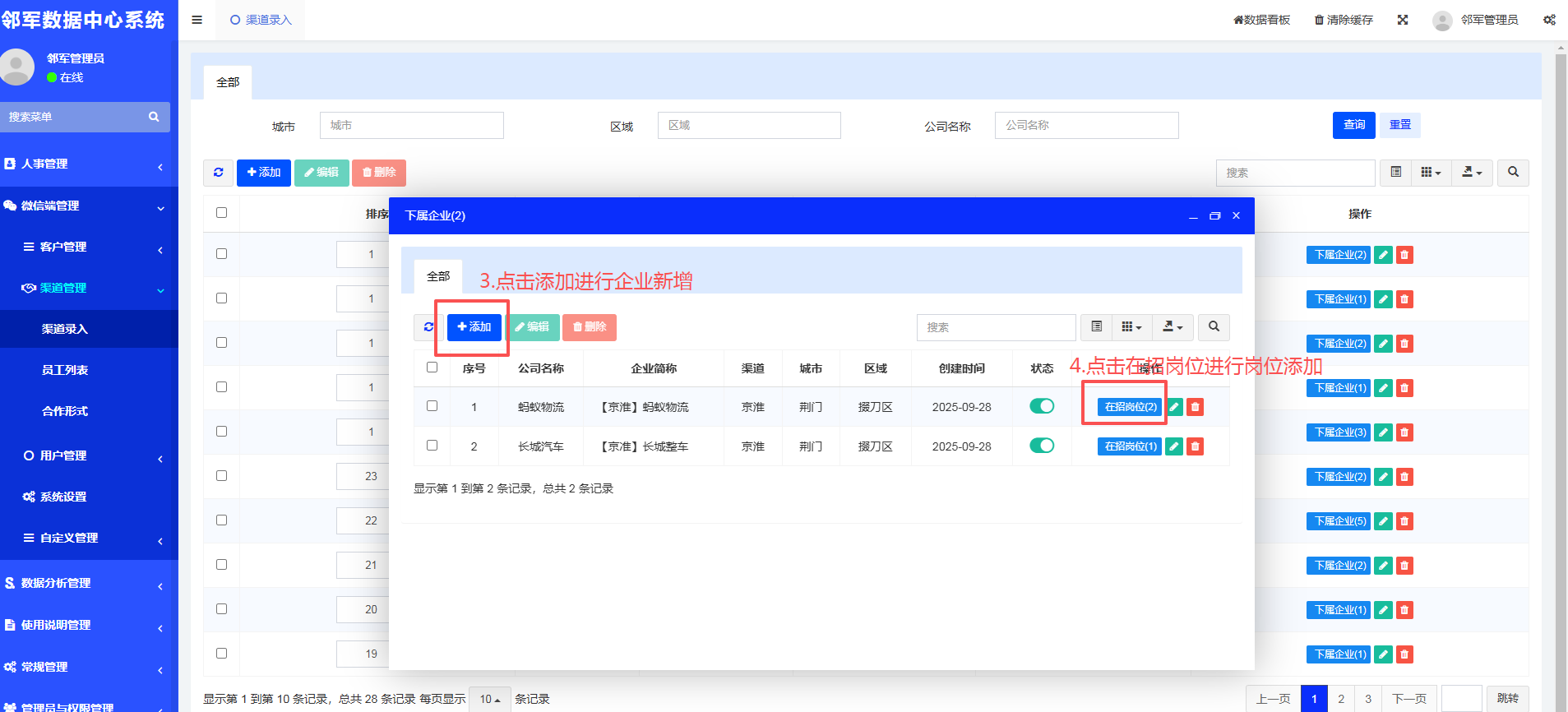The height and width of the screenshot is (712, 1568).
Task: Toggle the status switch for 长城汽车
Action: click(x=1042, y=446)
